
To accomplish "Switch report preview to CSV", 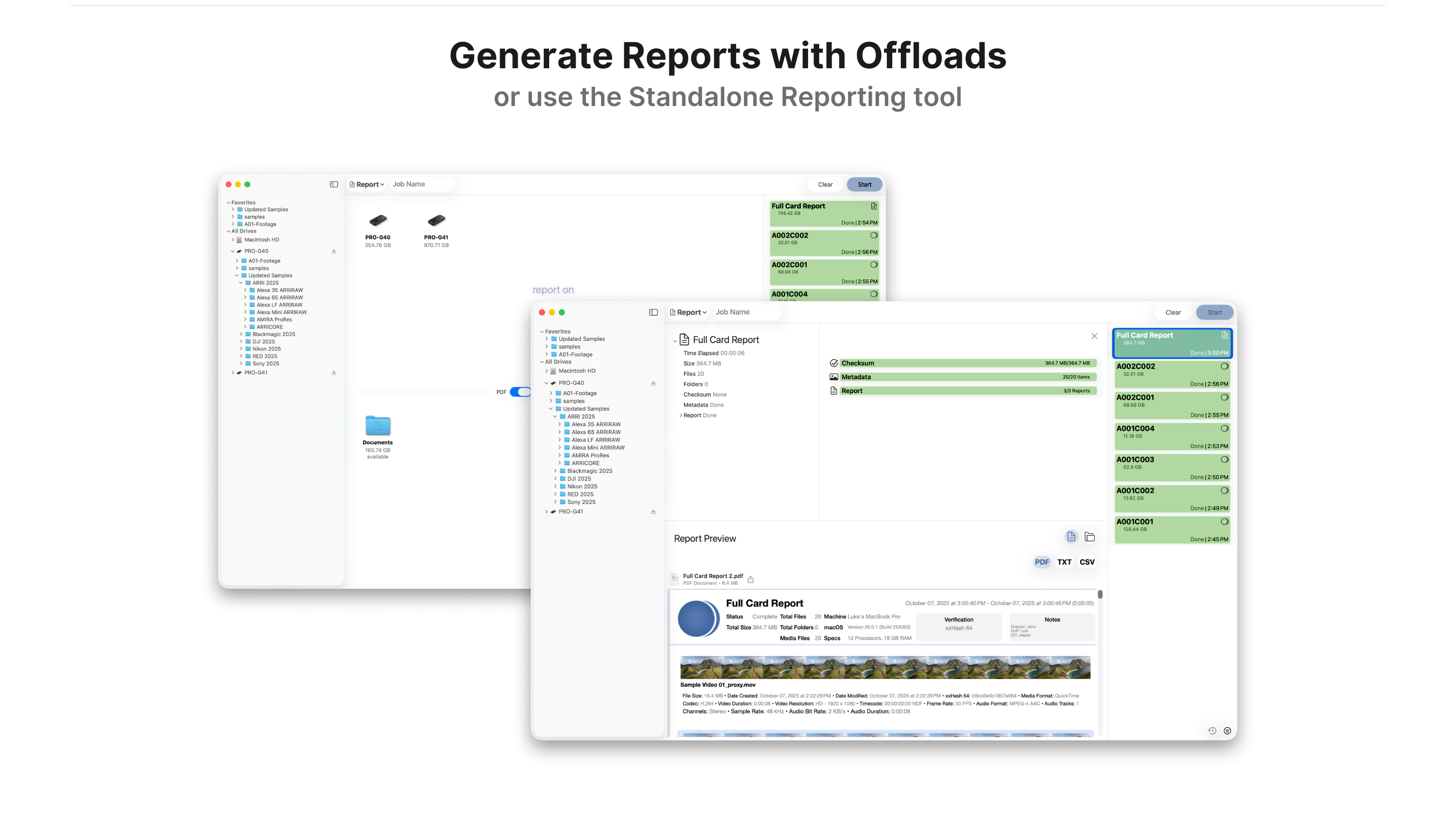I will [1087, 562].
